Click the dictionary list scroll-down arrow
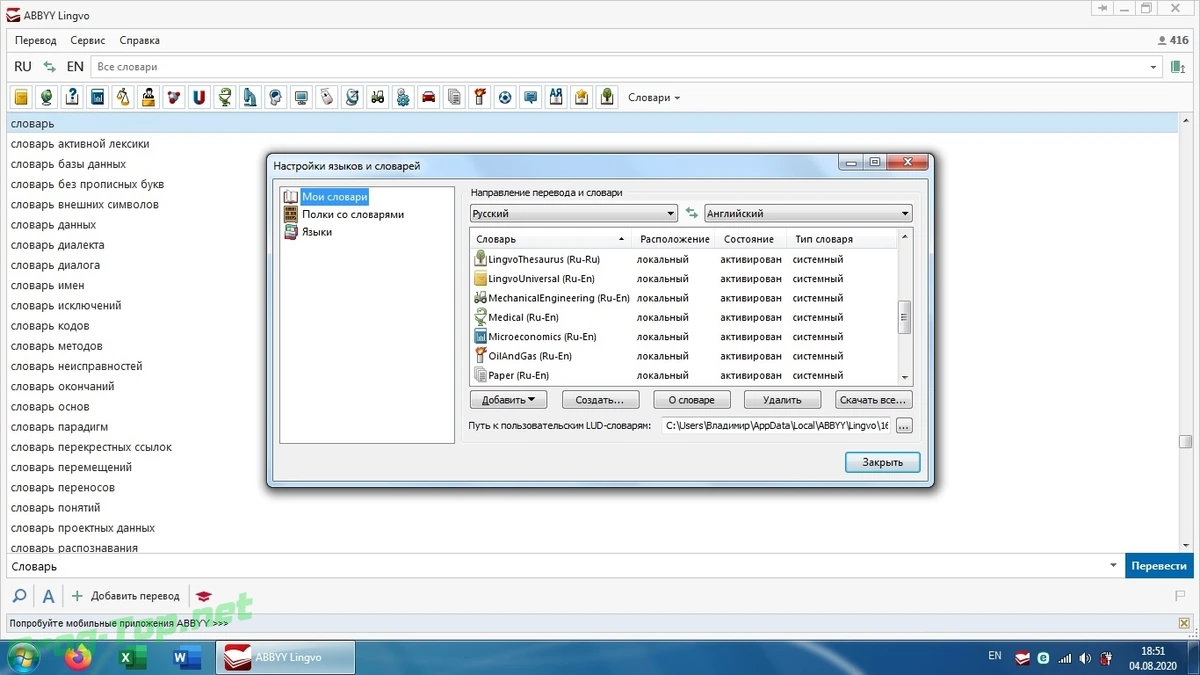Image resolution: width=1200 pixels, height=675 pixels. pos(905,377)
